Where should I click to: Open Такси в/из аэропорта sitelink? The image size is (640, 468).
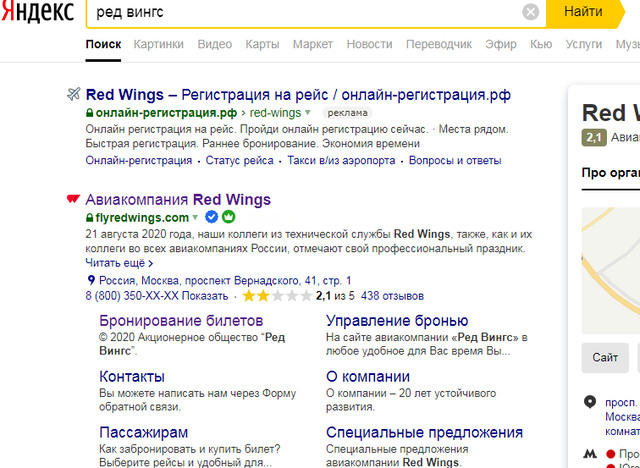pos(341,160)
